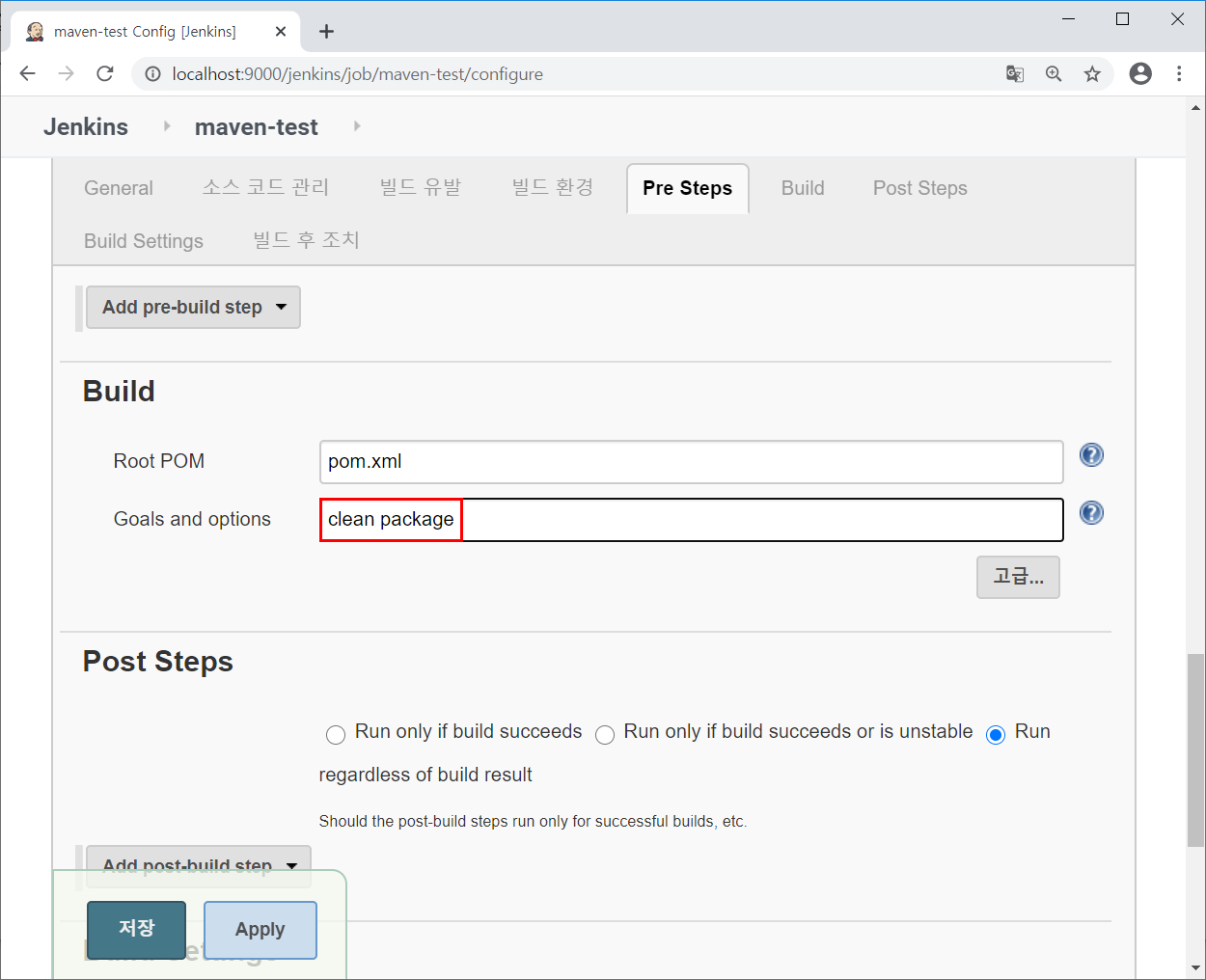The width and height of the screenshot is (1206, 980).
Task: Open the zoom magnifier icon in address bar
Action: click(x=1054, y=74)
